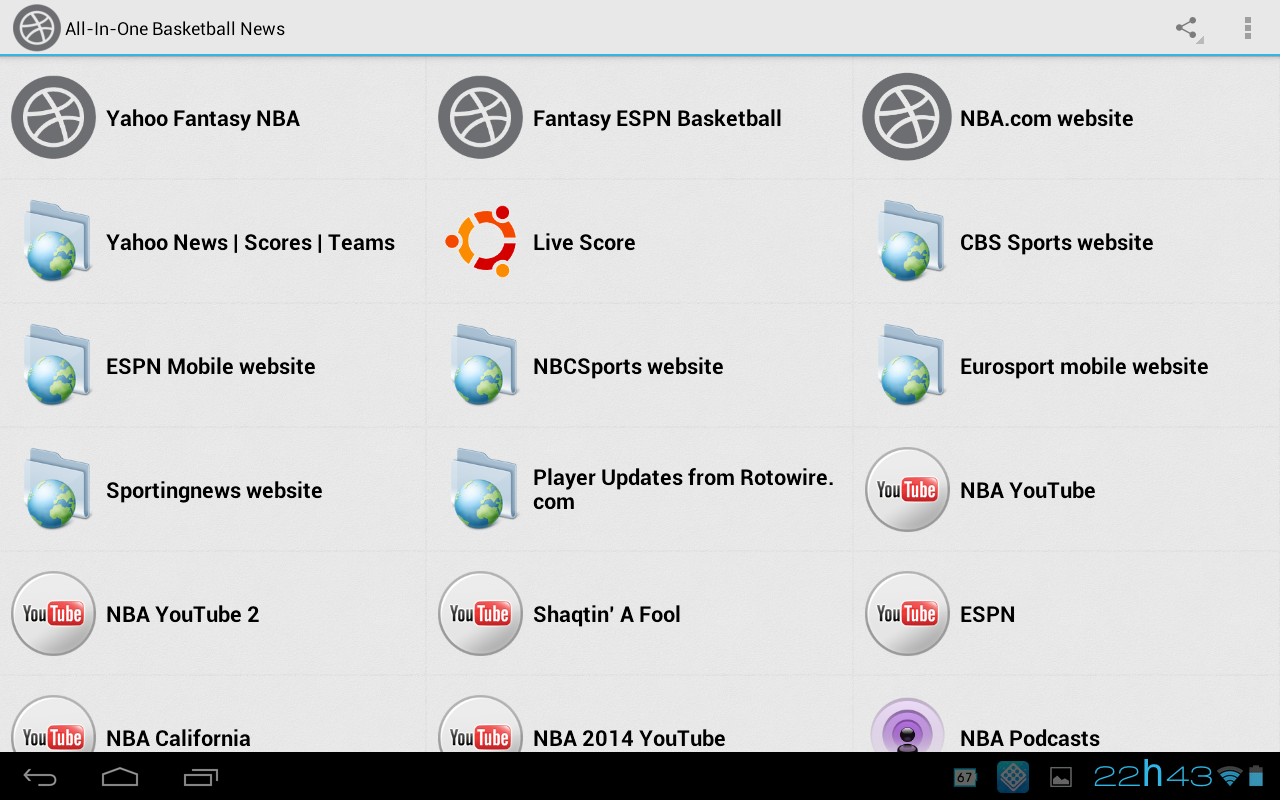
Task: Select the NBA YouTube label
Action: pyautogui.click(x=1028, y=490)
